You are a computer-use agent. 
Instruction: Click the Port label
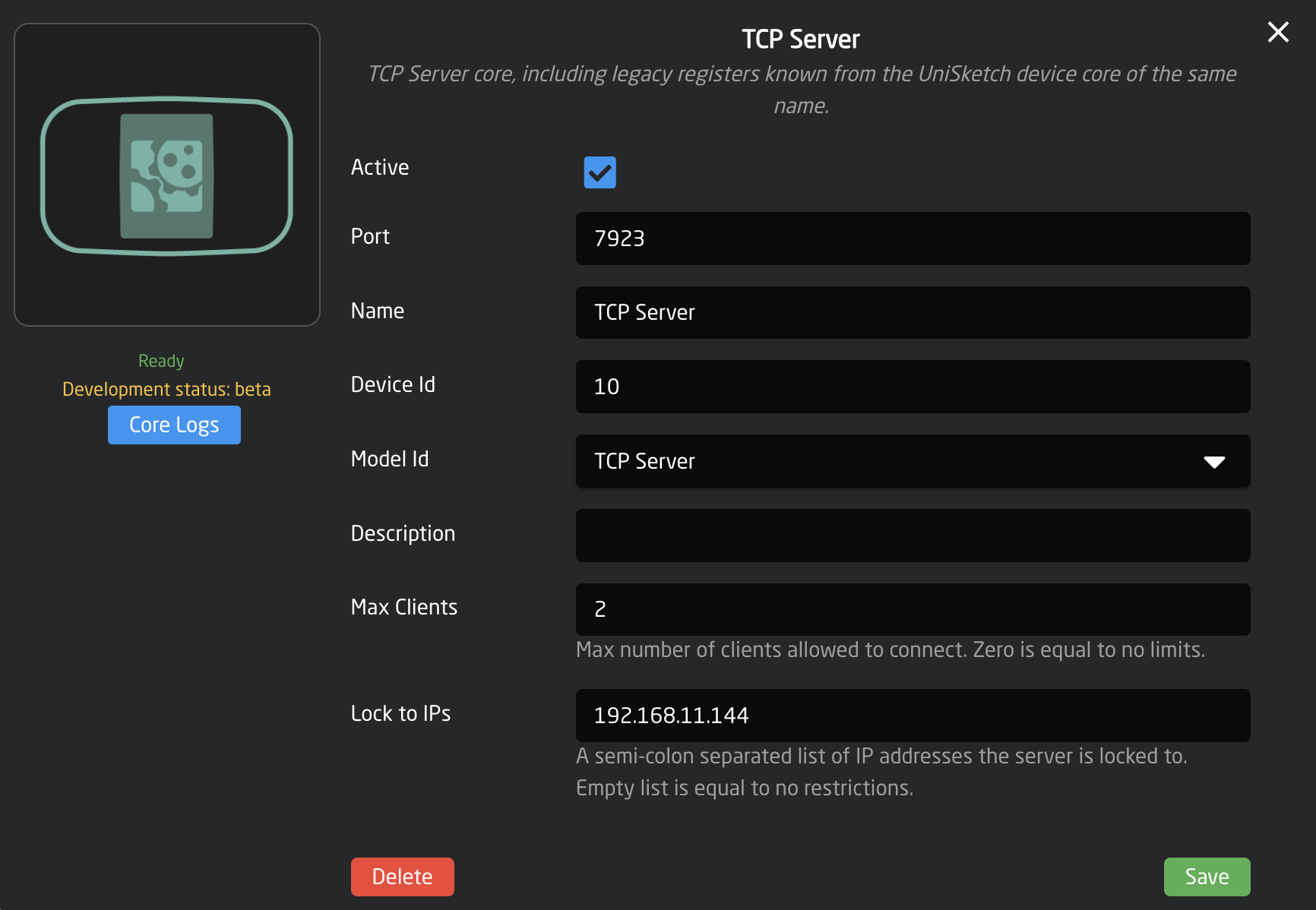370,236
